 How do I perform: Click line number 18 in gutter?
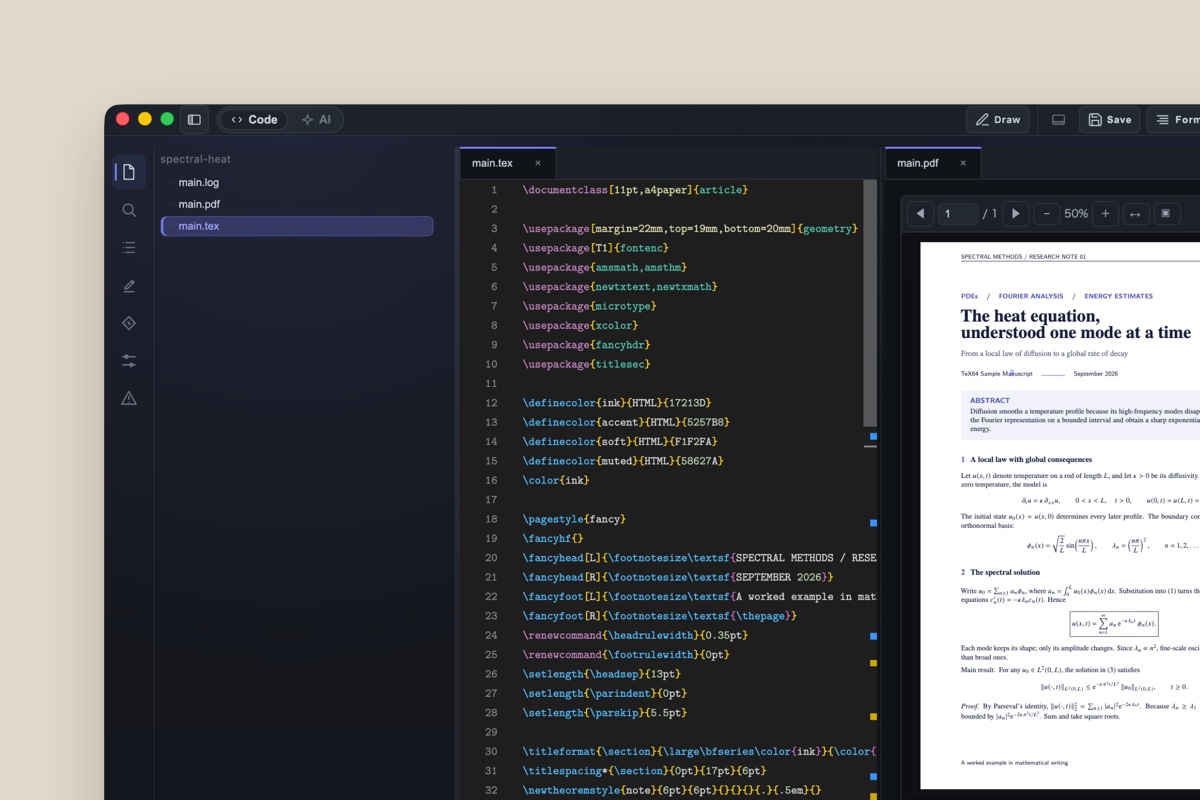point(491,519)
